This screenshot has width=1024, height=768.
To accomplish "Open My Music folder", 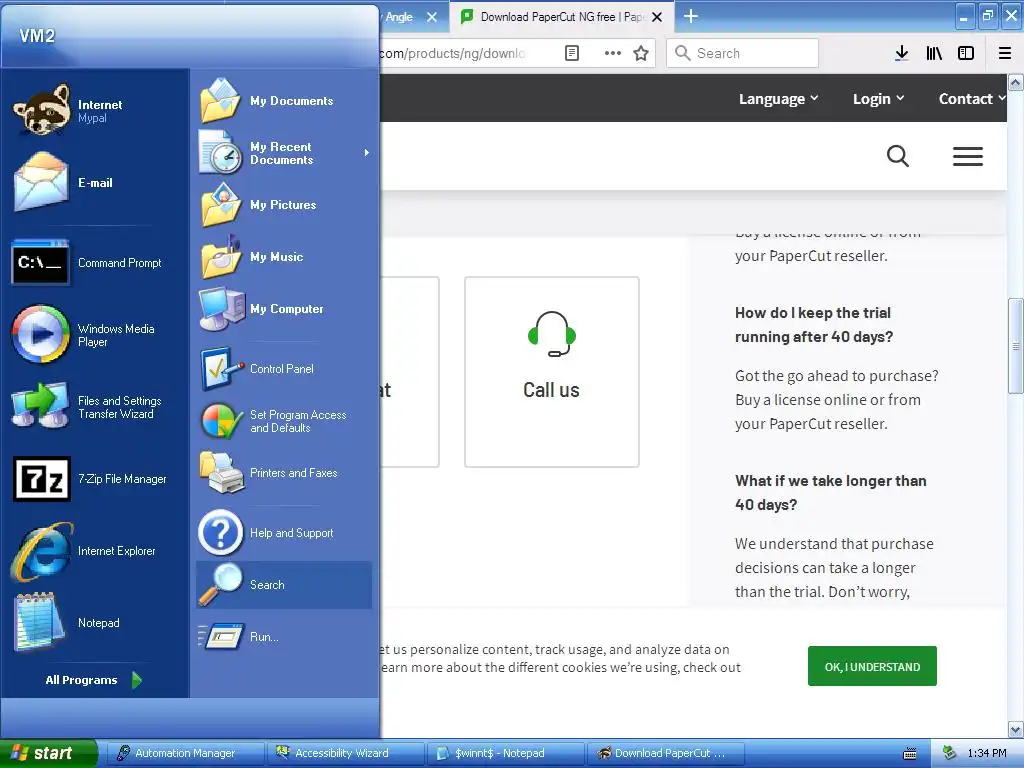I will click(x=283, y=257).
